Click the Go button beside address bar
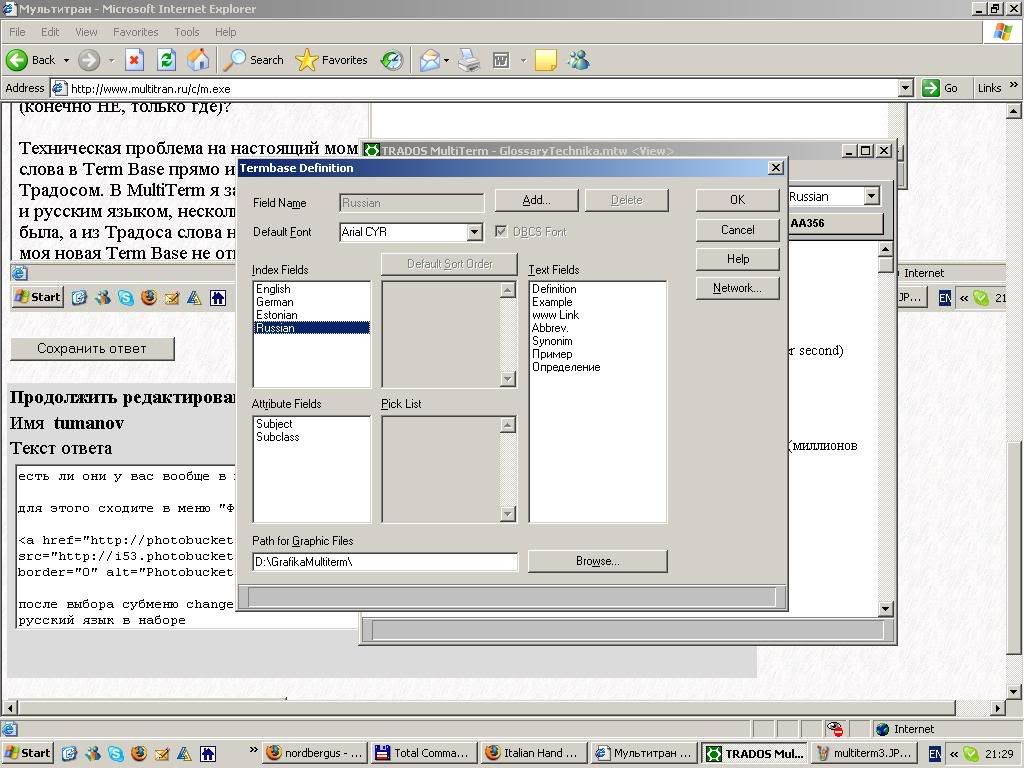The width and height of the screenshot is (1024, 768). [x=940, y=88]
